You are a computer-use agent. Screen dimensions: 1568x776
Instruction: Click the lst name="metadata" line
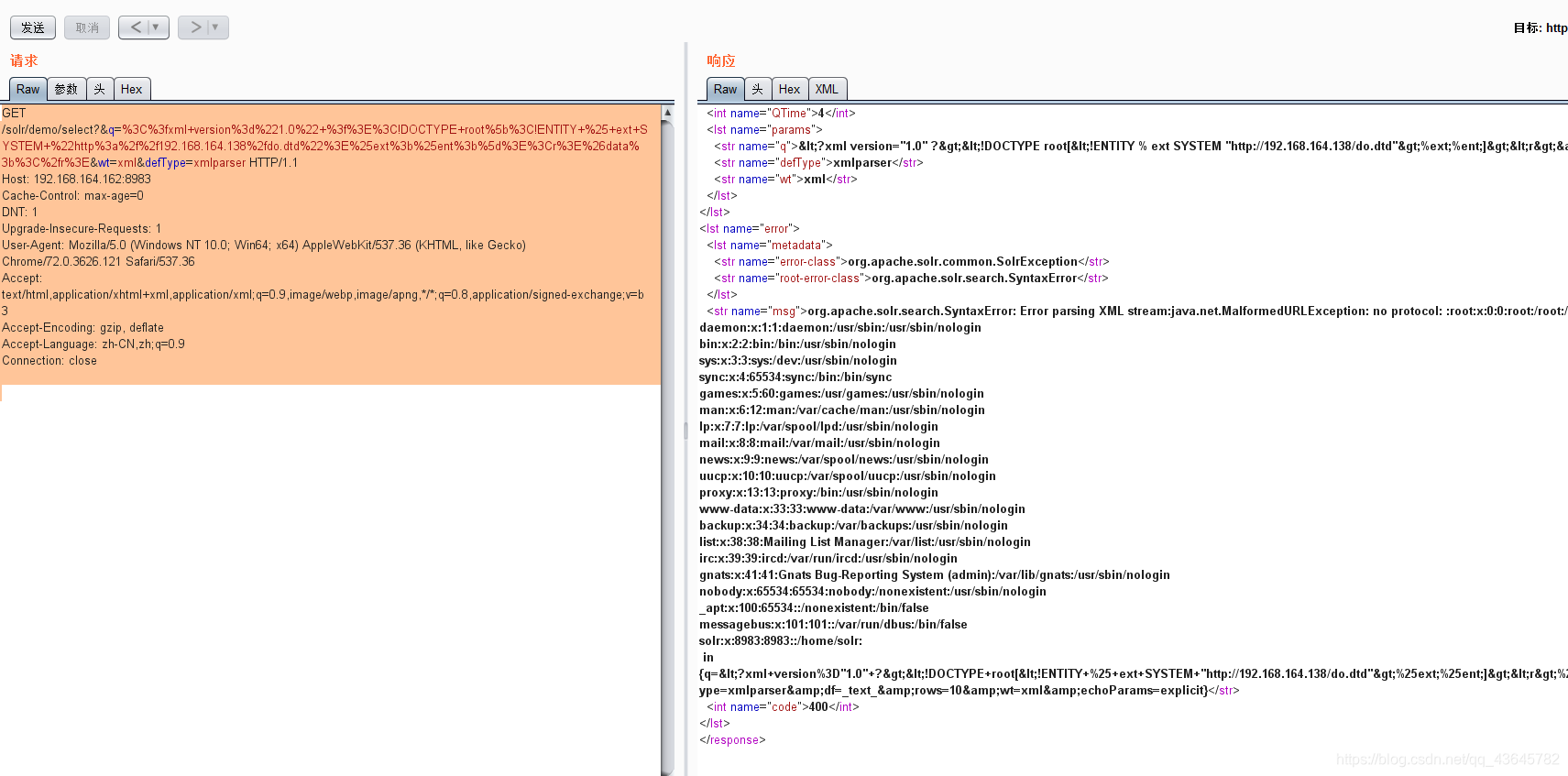pos(769,245)
